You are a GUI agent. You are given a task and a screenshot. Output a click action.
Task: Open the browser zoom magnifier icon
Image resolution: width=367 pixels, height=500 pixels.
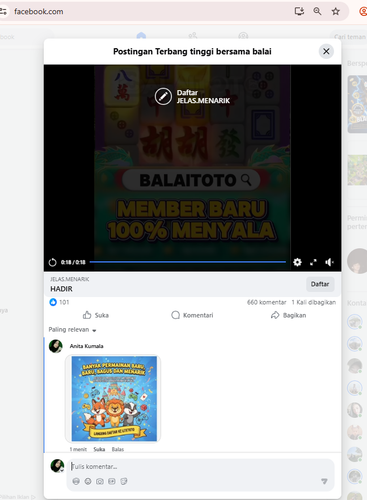tap(317, 11)
